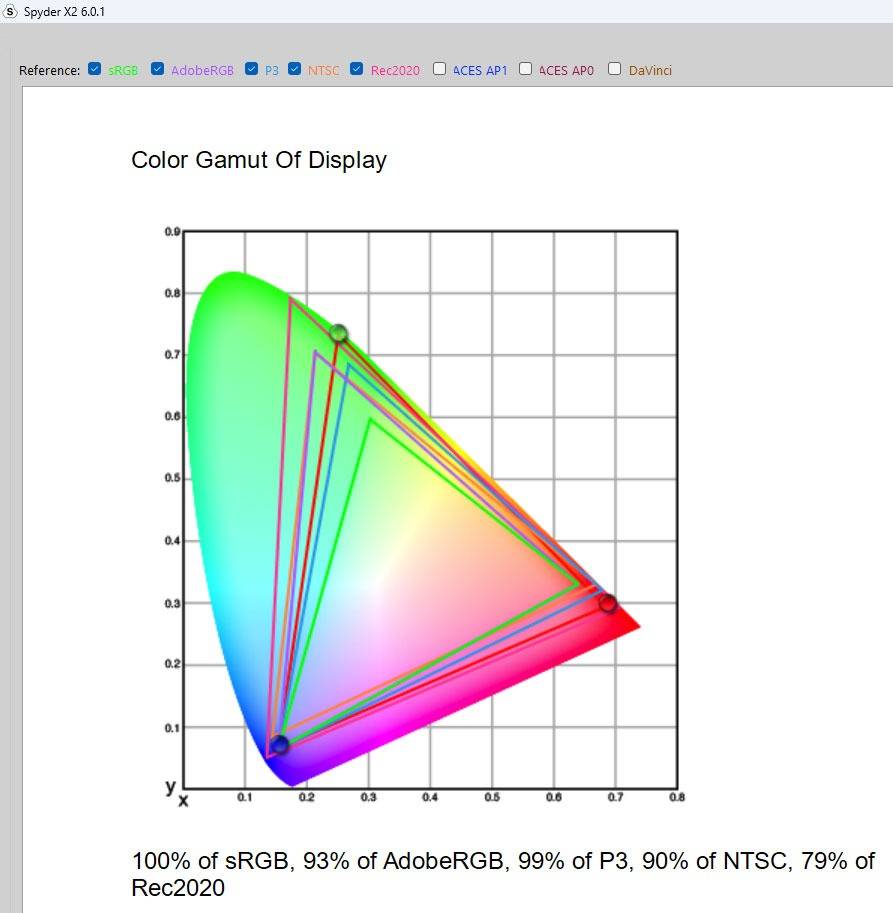Click the "Spyder X2 6.0.1" window title
Screen dimensions: 893x913
(x=65, y=11)
